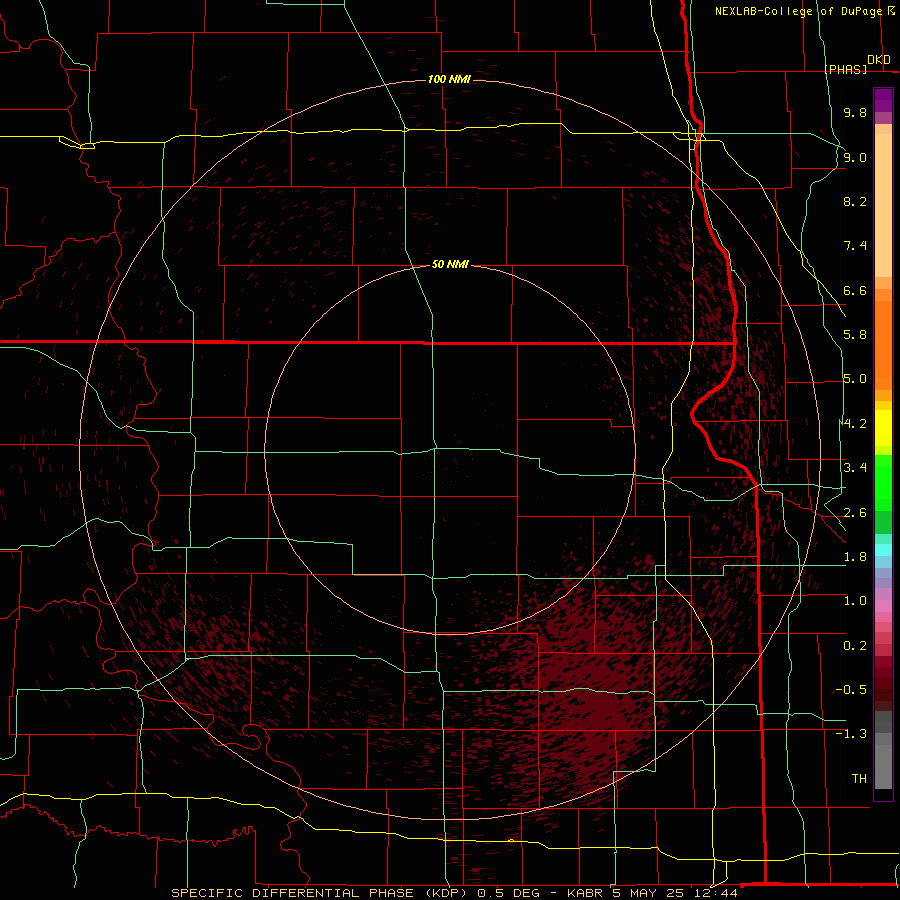900x900 pixels.
Task: Click the "50 NMI" range ring label
Action: (450, 264)
